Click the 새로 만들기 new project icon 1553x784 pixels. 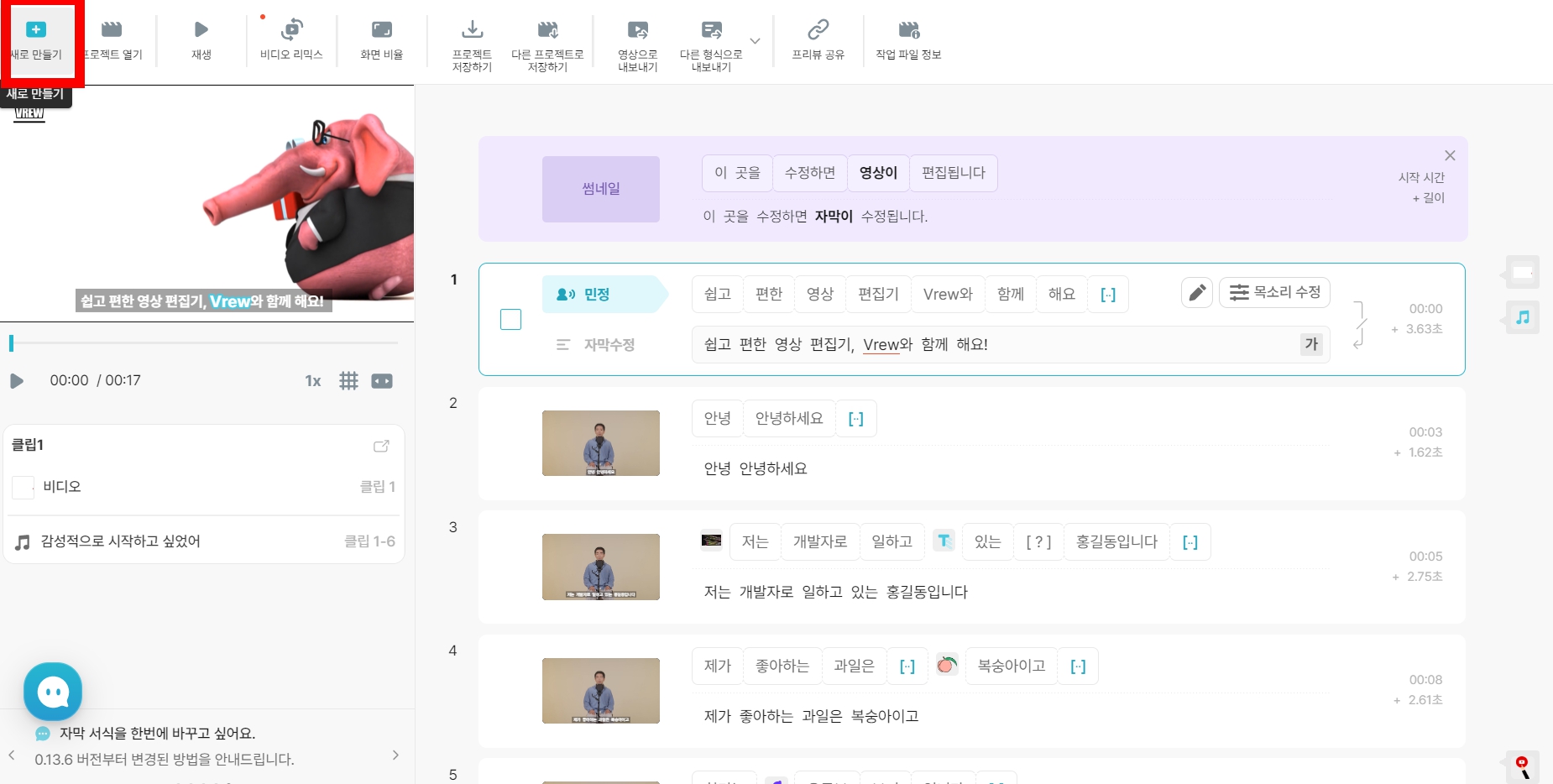click(36, 30)
